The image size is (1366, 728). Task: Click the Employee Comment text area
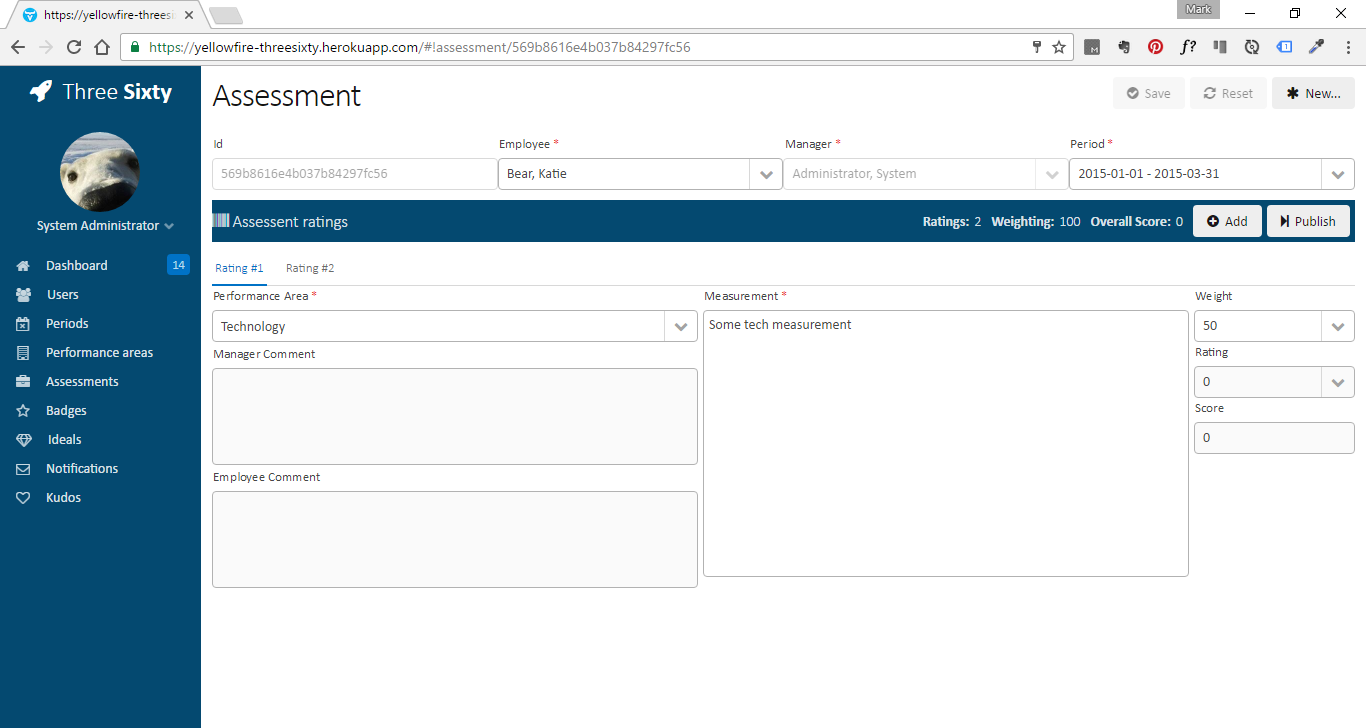pyautogui.click(x=455, y=539)
